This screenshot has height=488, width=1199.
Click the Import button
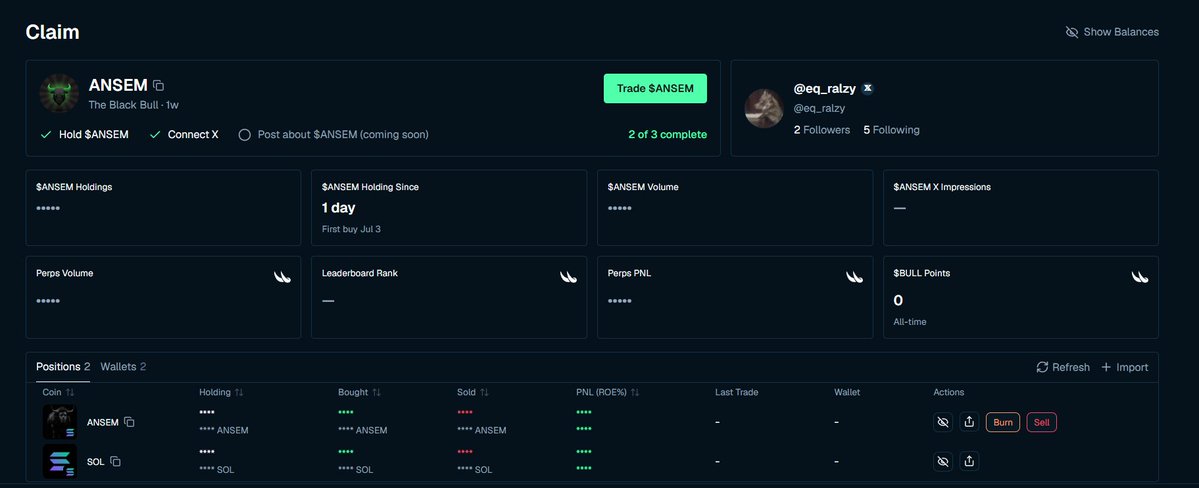1125,367
